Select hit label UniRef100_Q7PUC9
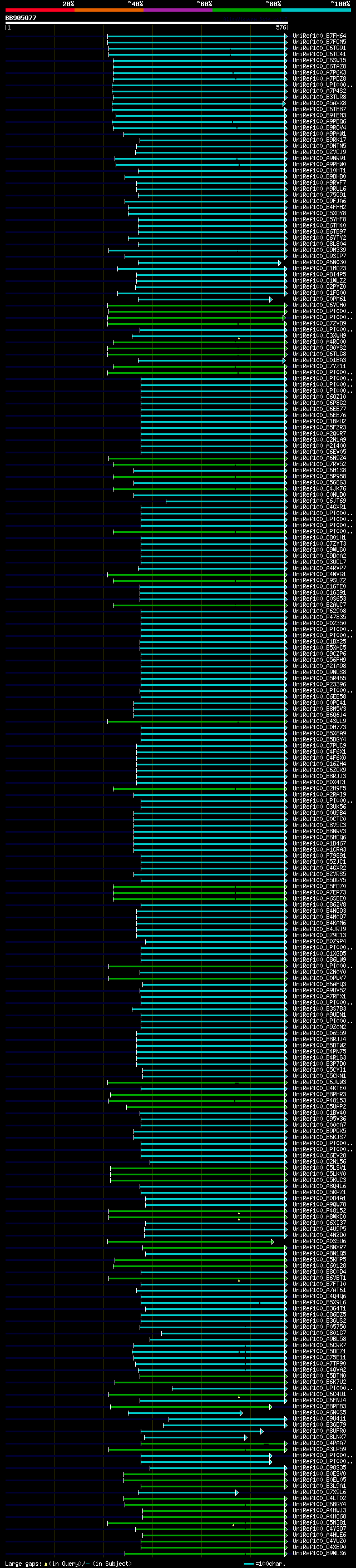The image size is (356, 1568). [x=319, y=746]
